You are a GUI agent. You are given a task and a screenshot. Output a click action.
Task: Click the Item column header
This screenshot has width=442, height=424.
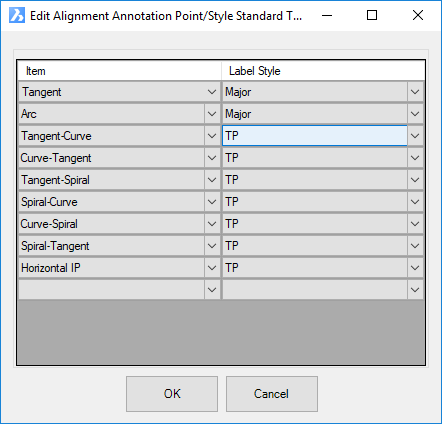pos(119,71)
